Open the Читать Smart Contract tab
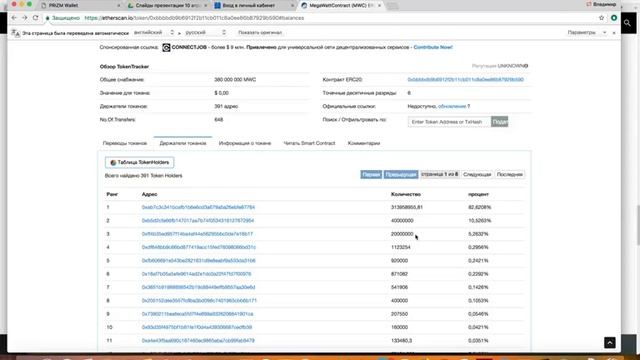This screenshot has height=360, width=640. point(309,143)
